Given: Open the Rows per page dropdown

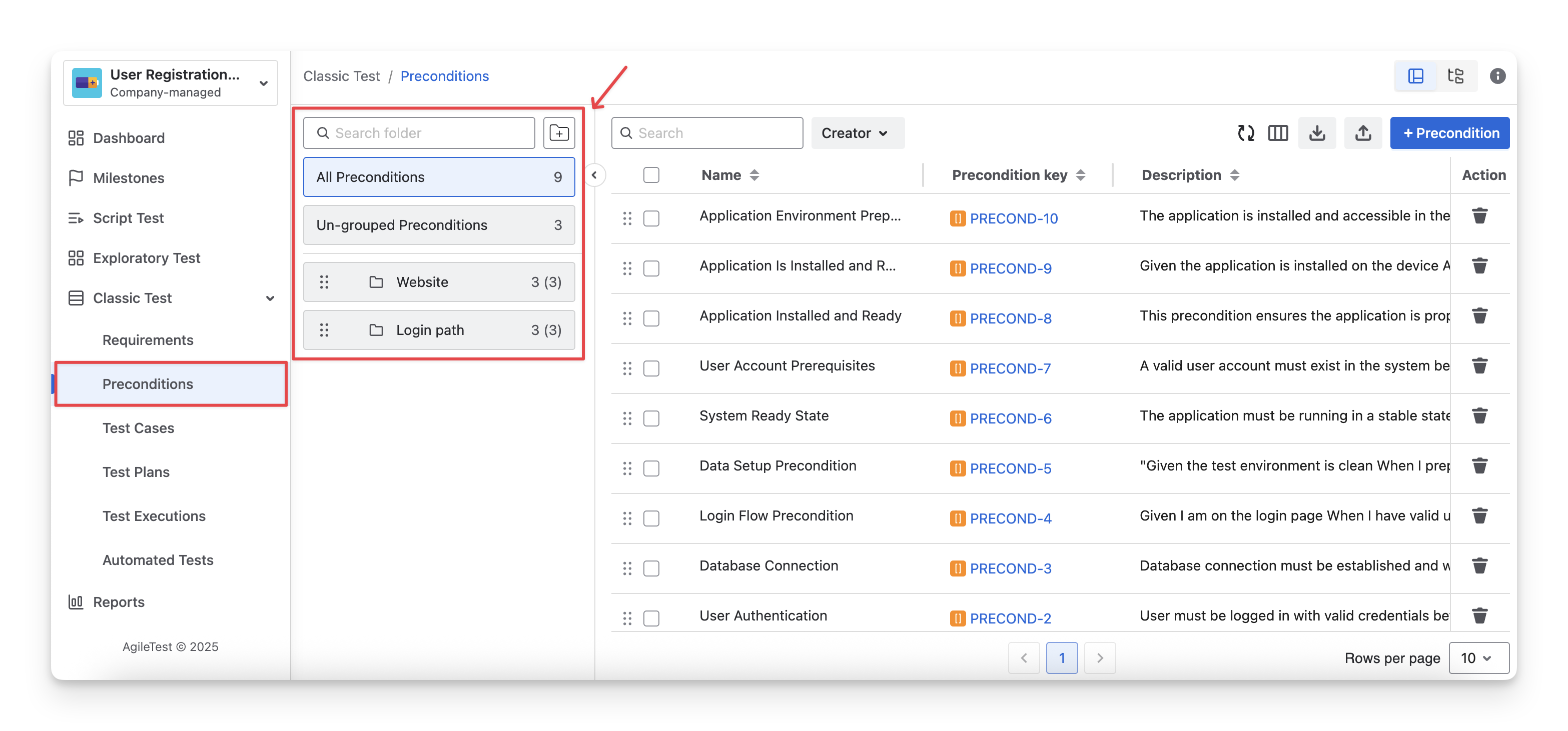Looking at the screenshot, I should pos(1478,658).
